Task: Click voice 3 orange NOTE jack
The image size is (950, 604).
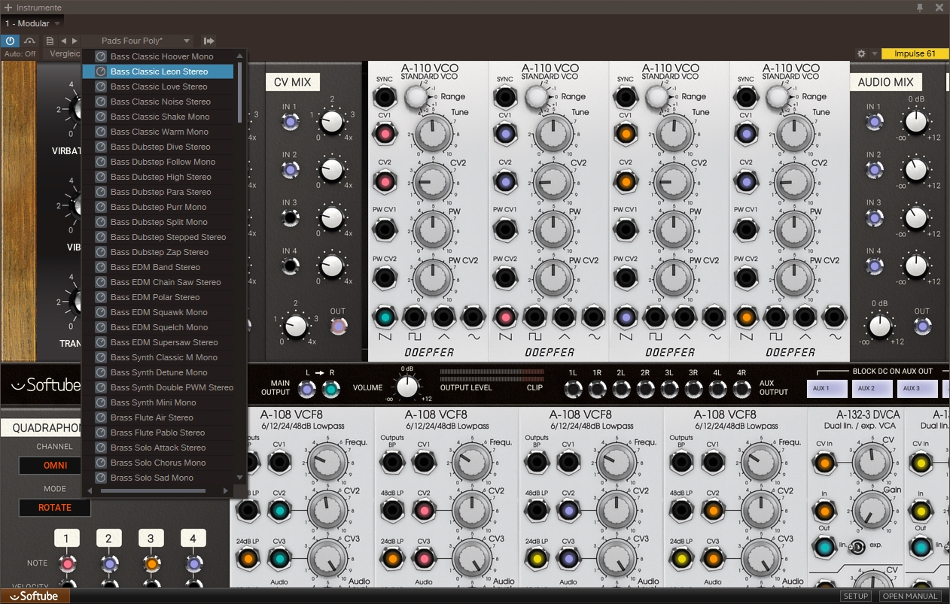Action: point(151,564)
